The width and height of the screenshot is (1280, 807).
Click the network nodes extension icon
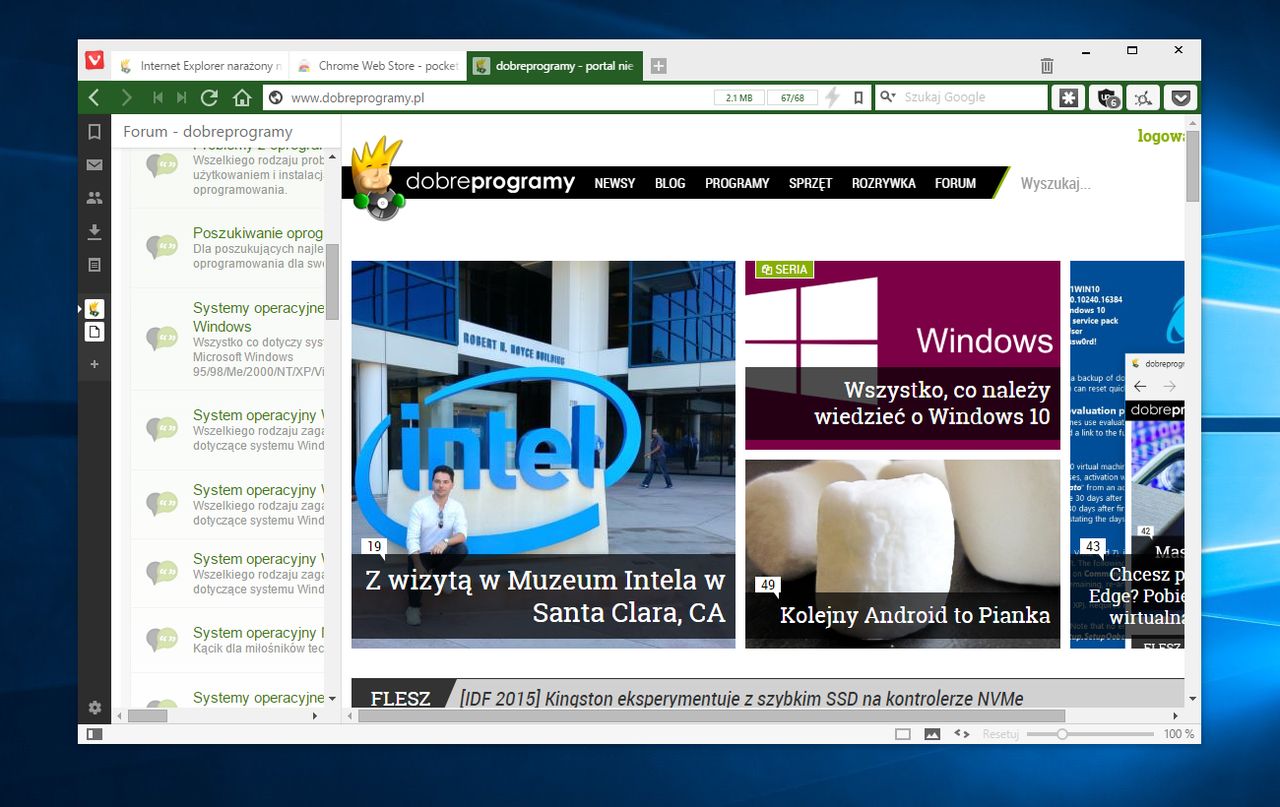(x=1143, y=97)
